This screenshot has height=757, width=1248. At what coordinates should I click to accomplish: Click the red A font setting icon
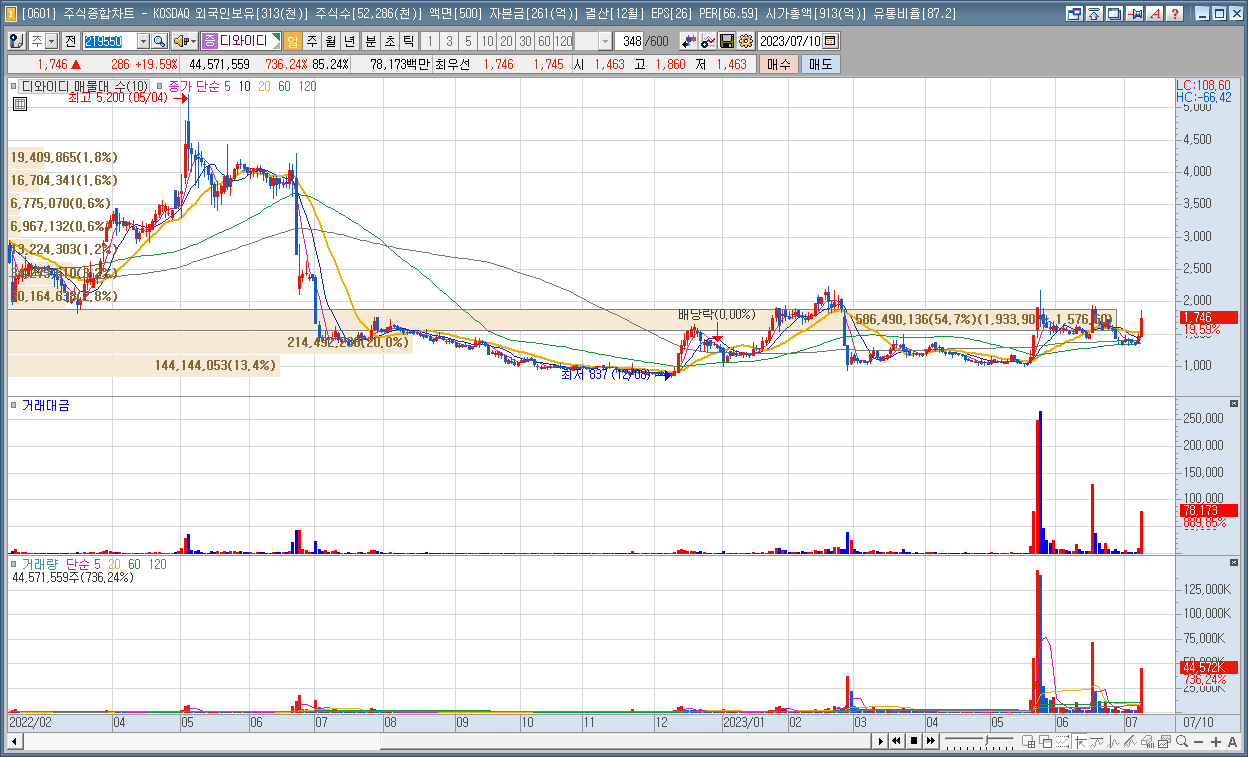tap(1155, 14)
